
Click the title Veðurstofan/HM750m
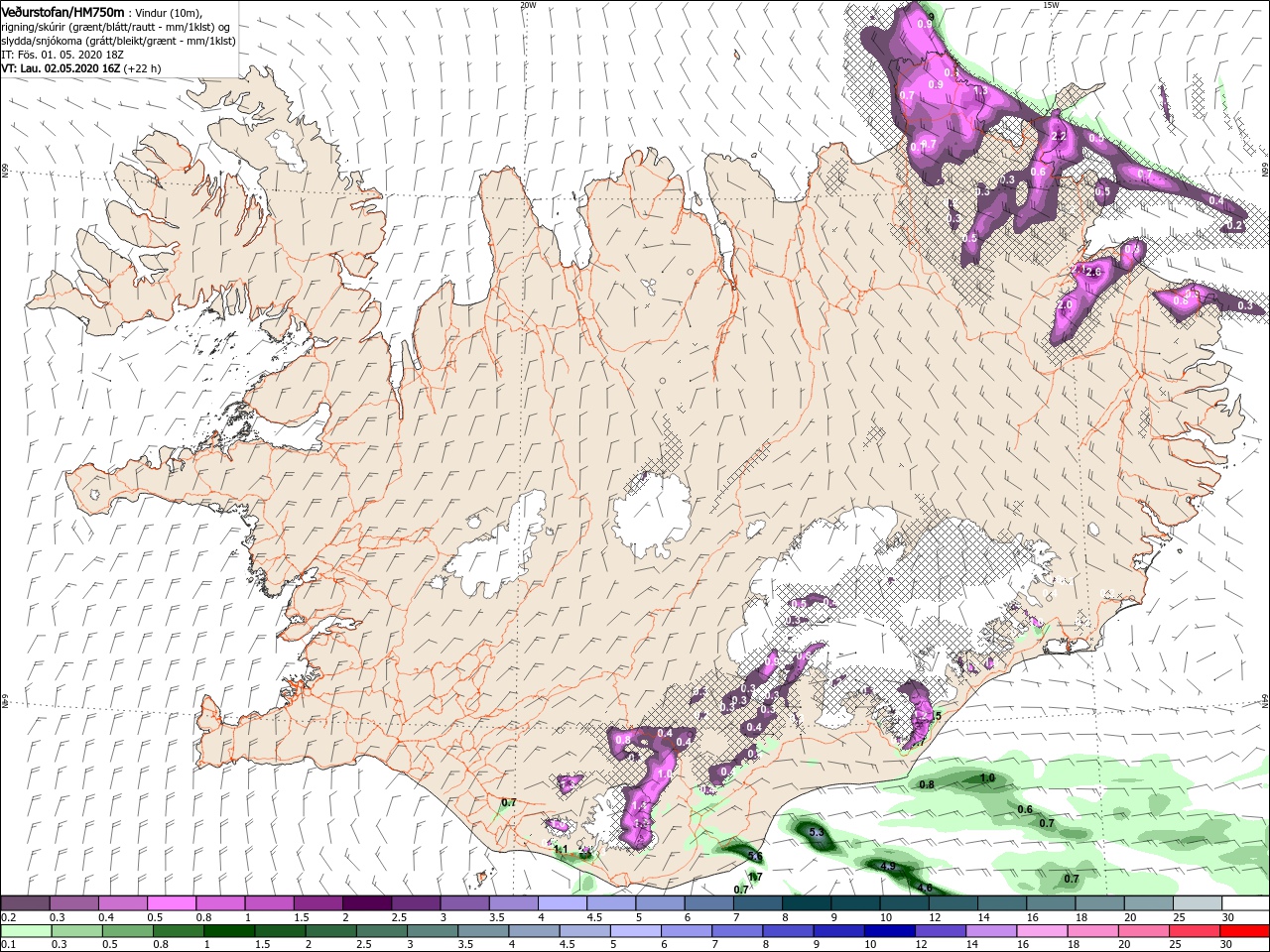tap(63, 11)
